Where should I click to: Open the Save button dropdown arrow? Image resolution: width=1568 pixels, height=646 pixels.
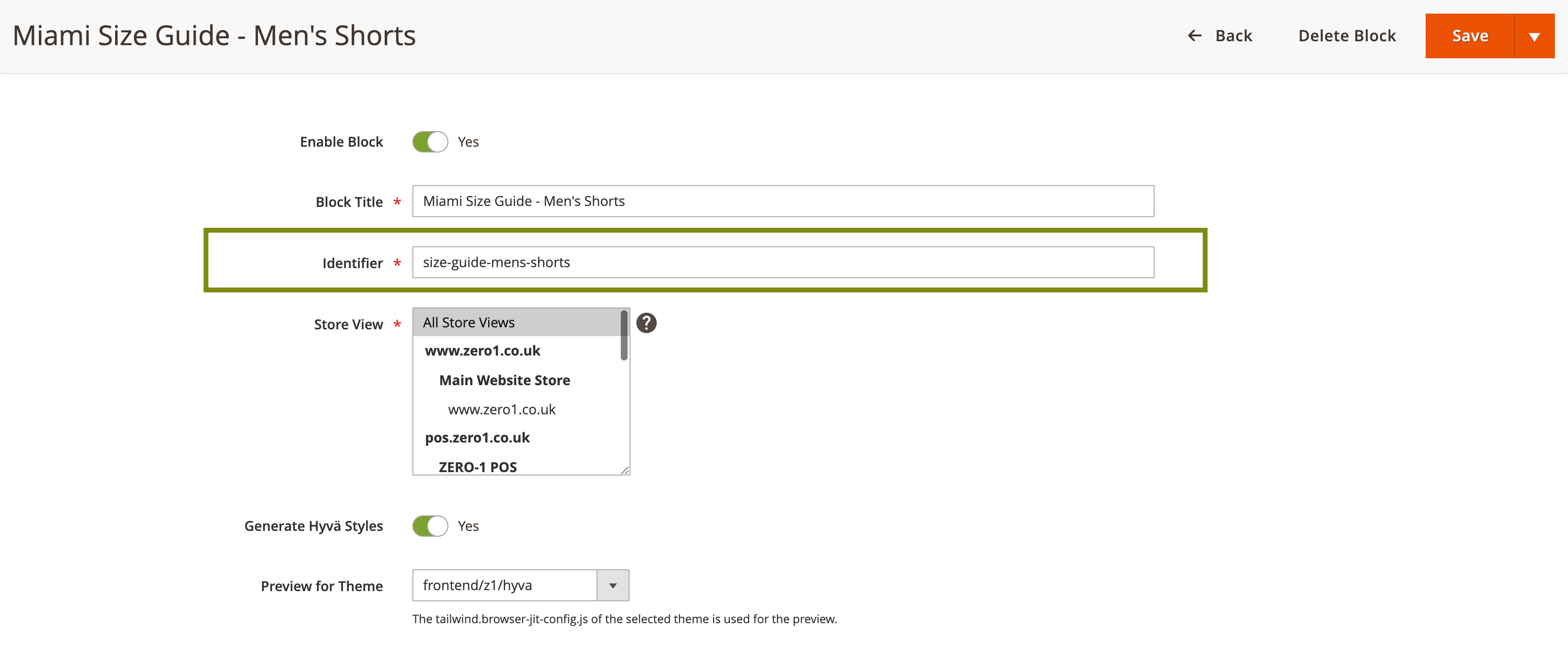tap(1534, 36)
